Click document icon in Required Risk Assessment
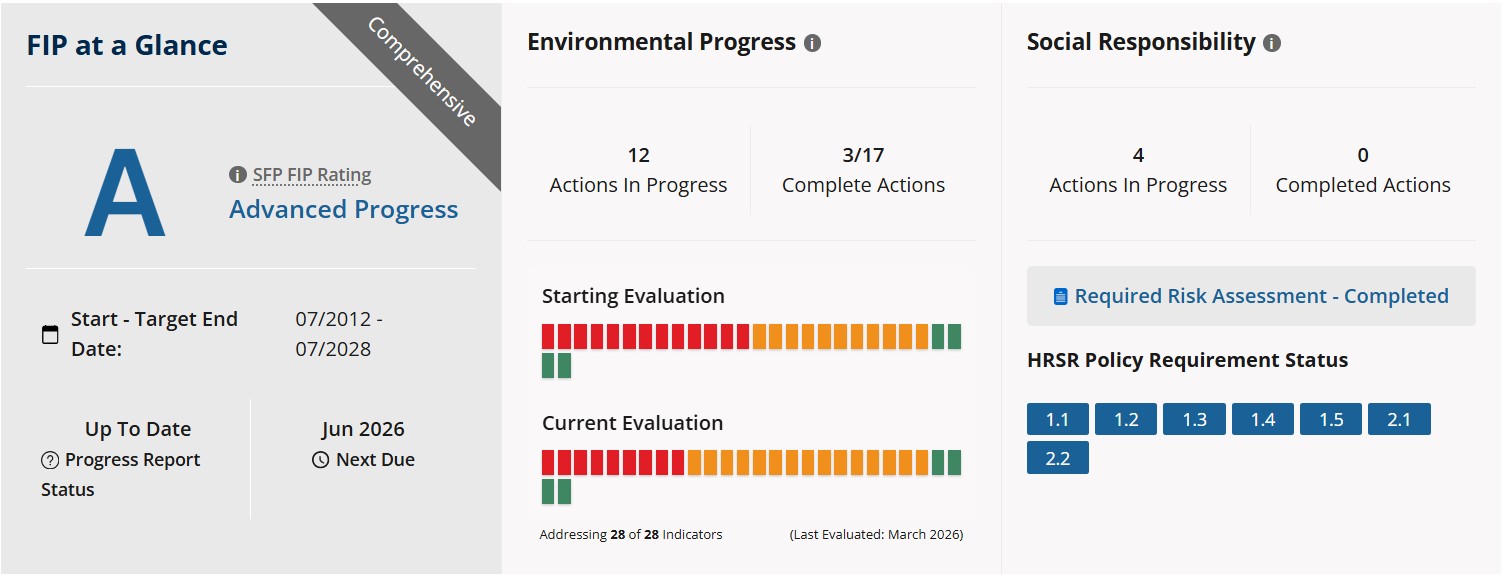Screen dimensions: 1504x578 click(x=1060, y=297)
